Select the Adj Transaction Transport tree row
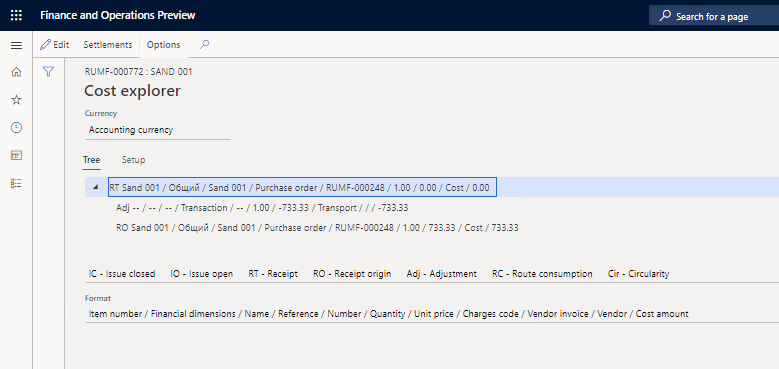 [262, 208]
